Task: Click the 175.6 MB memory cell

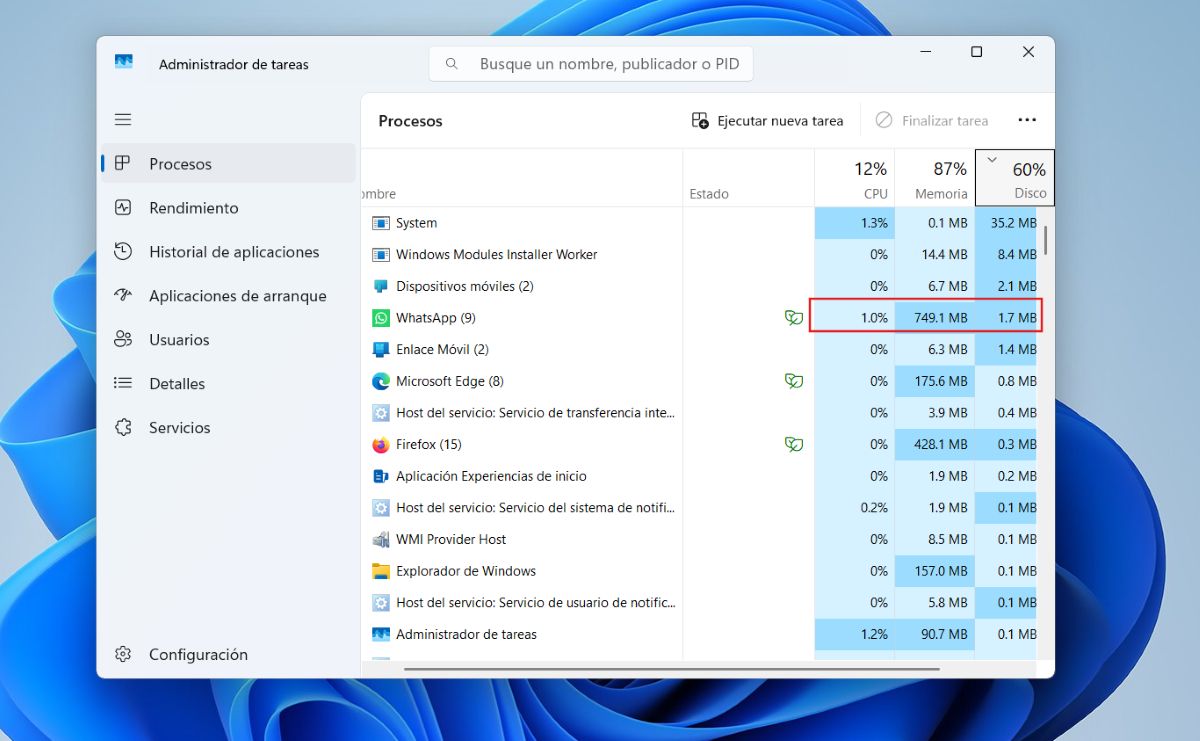Action: (934, 381)
